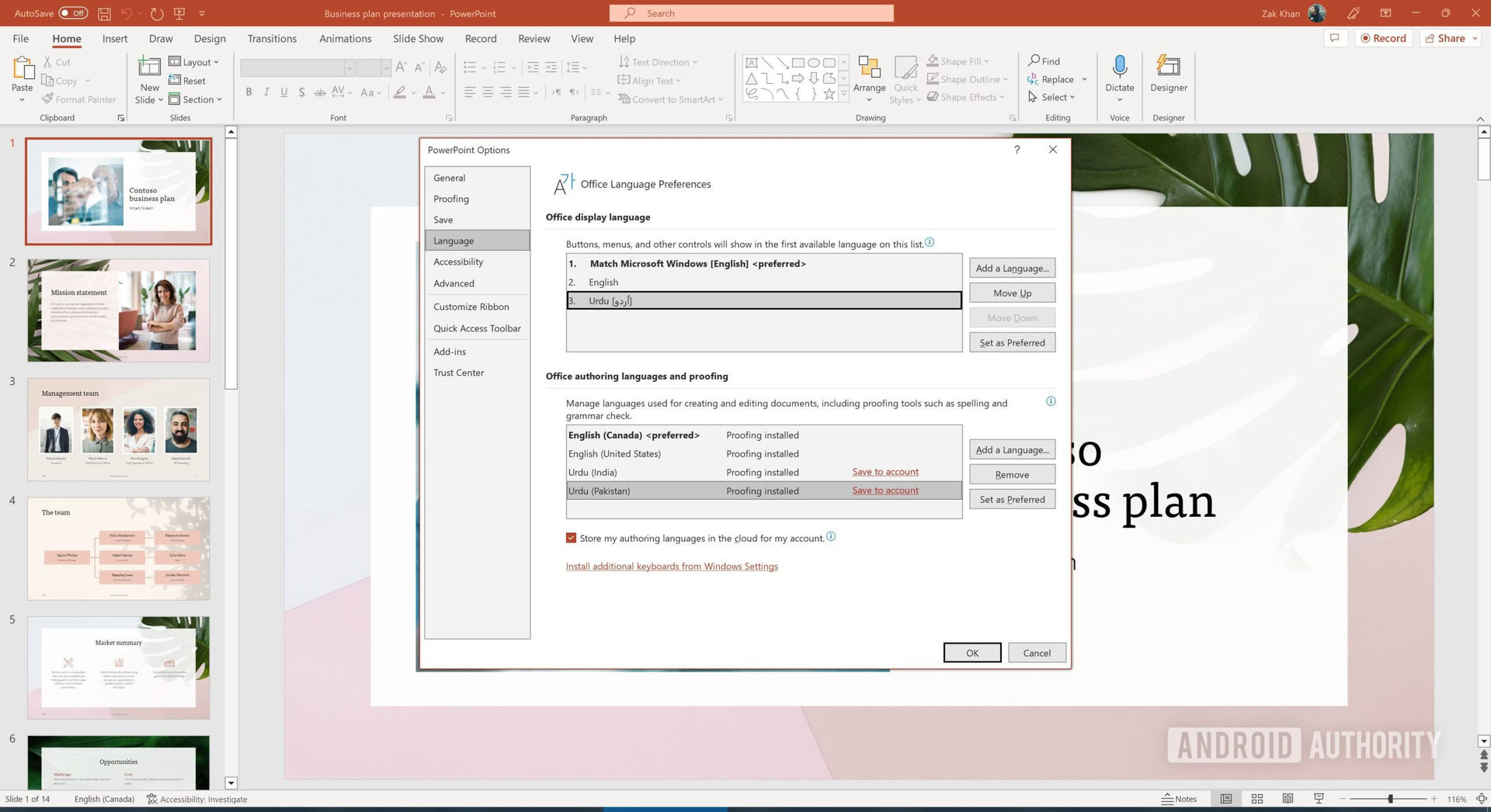Open Reading View from status bar

(1288, 799)
